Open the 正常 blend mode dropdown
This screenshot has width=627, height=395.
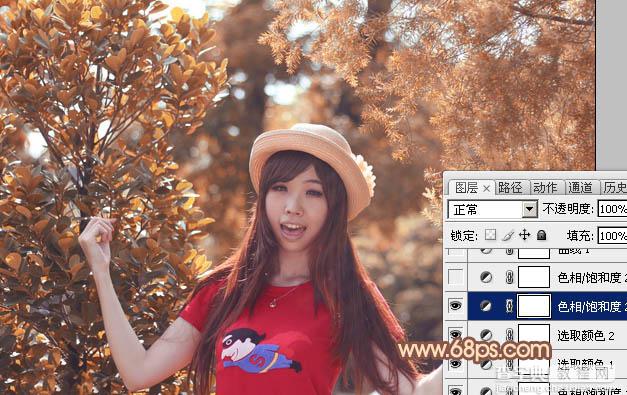pyautogui.click(x=493, y=209)
